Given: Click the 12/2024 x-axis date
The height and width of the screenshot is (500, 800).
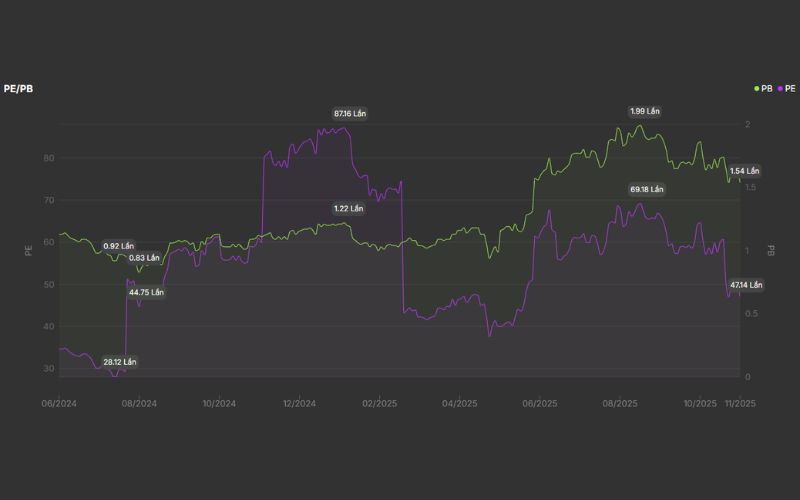Looking at the screenshot, I should 299,403.
